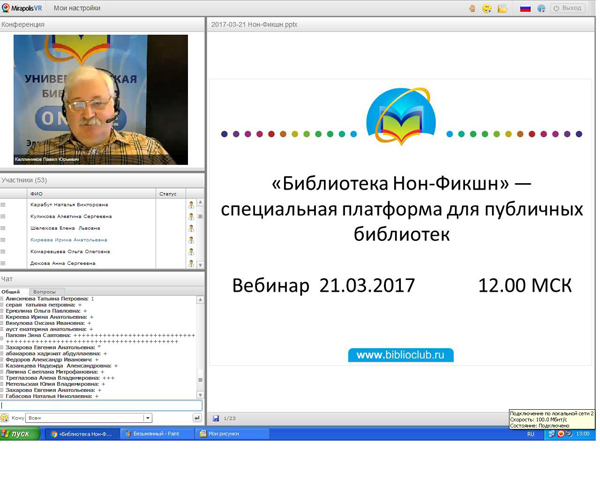This screenshot has height=480, width=600.
Task: Toggle checkbox beside Дюкова Анна Сергеевна
Action: pos(3,263)
